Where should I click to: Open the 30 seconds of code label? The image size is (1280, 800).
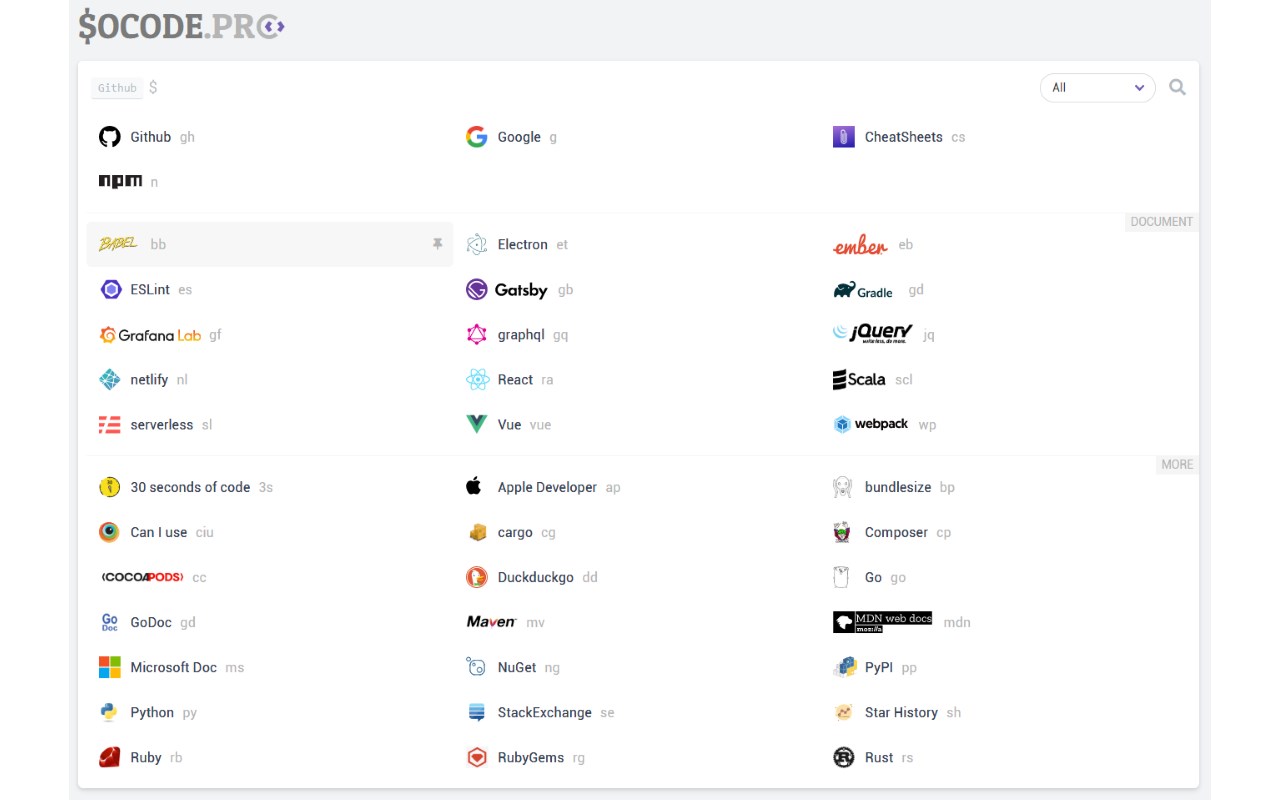click(x=190, y=487)
